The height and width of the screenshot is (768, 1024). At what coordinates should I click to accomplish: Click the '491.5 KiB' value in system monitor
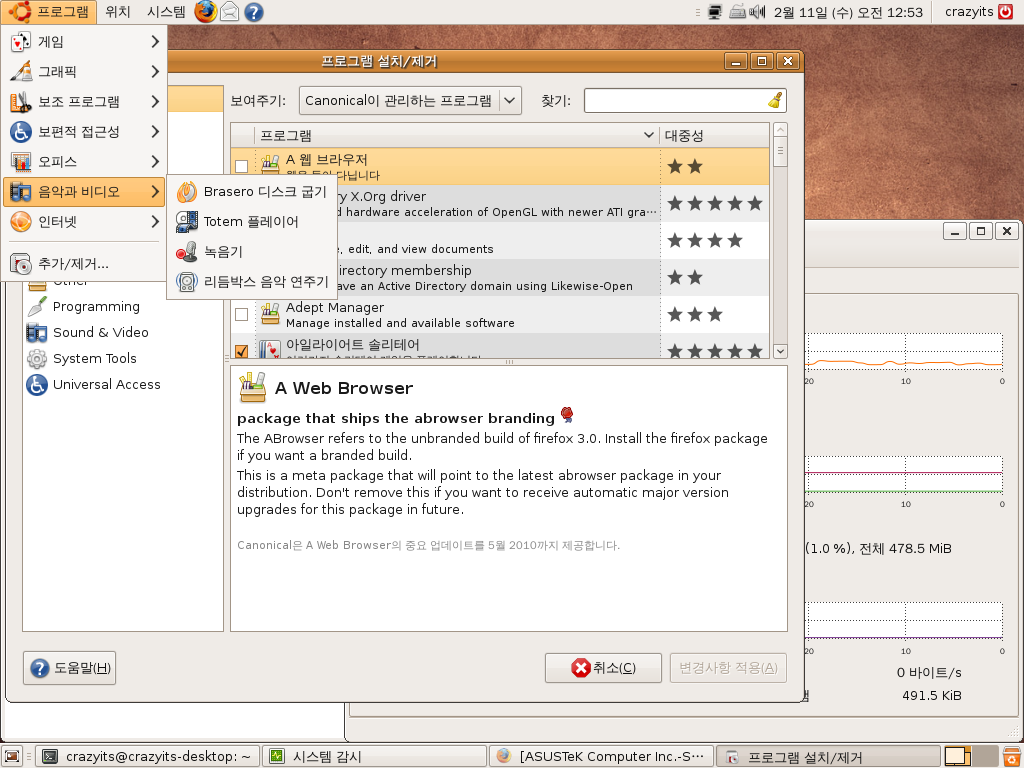(x=932, y=696)
